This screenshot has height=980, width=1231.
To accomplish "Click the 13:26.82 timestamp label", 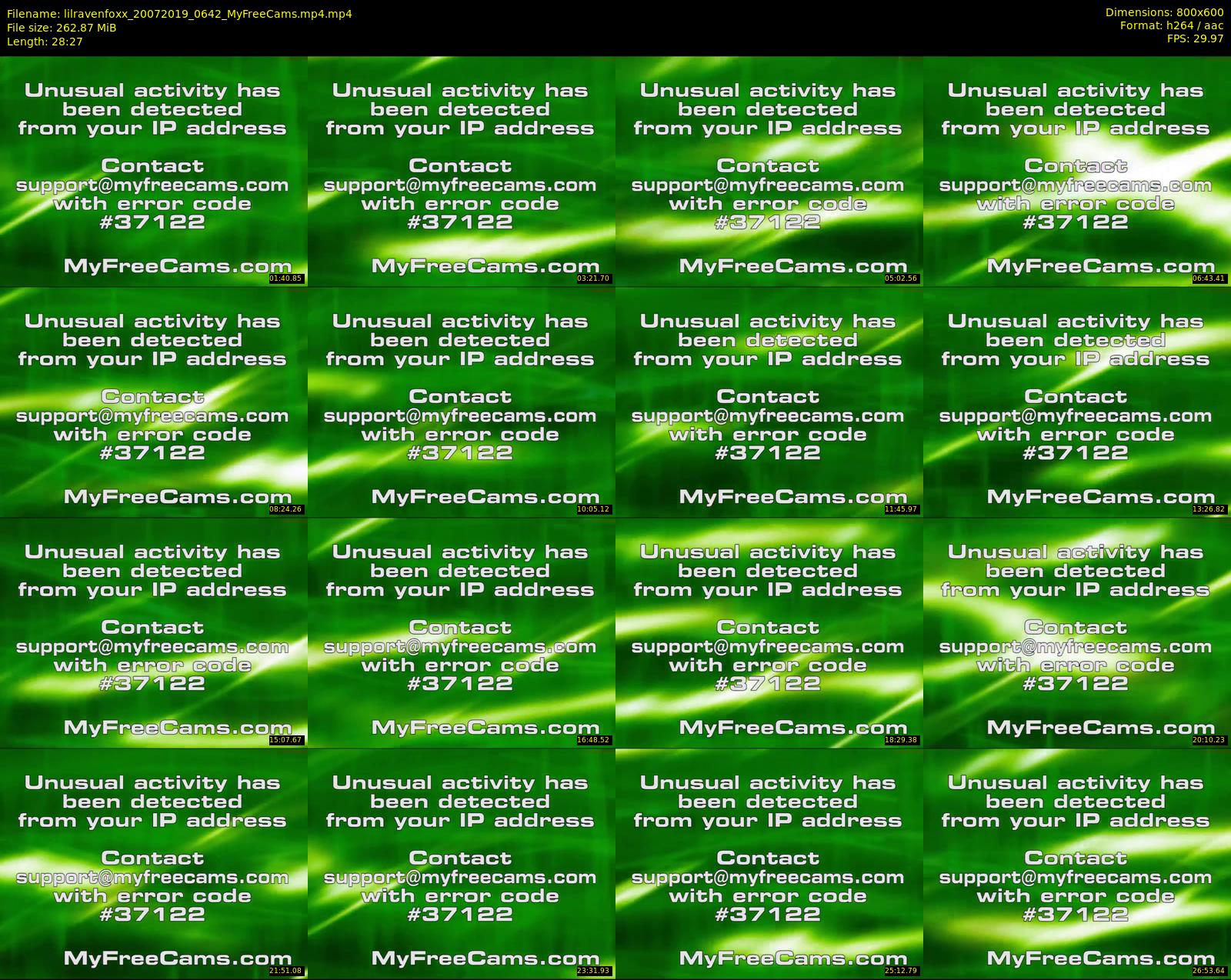I will click(x=1209, y=509).
